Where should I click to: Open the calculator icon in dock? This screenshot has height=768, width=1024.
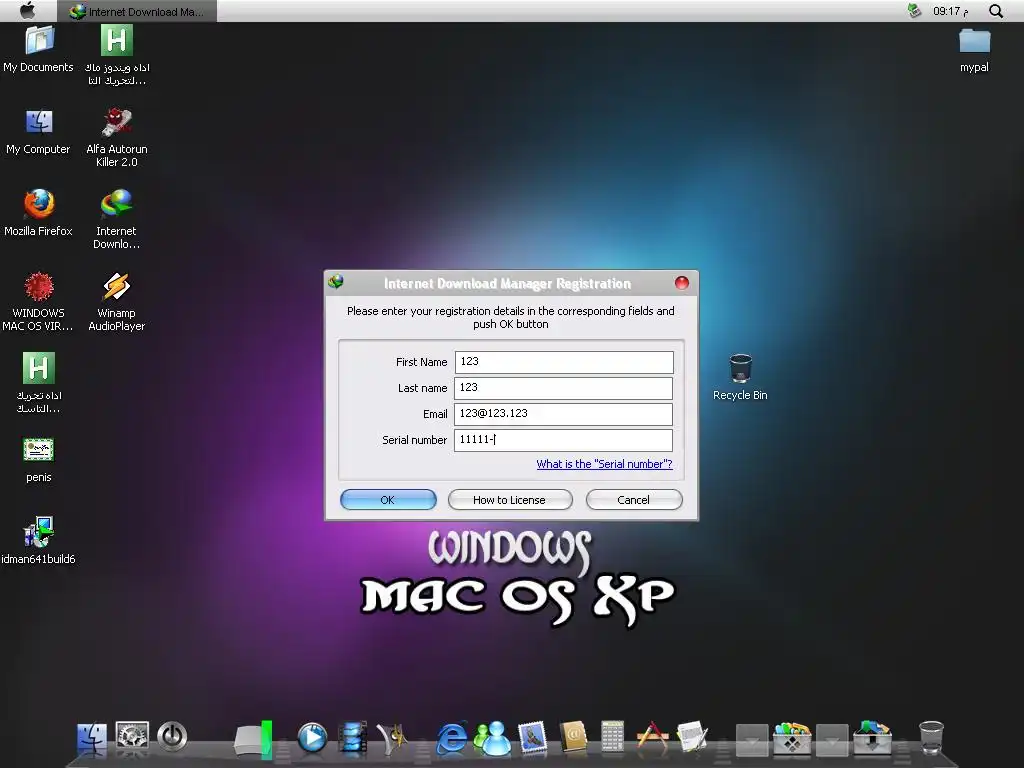[613, 738]
